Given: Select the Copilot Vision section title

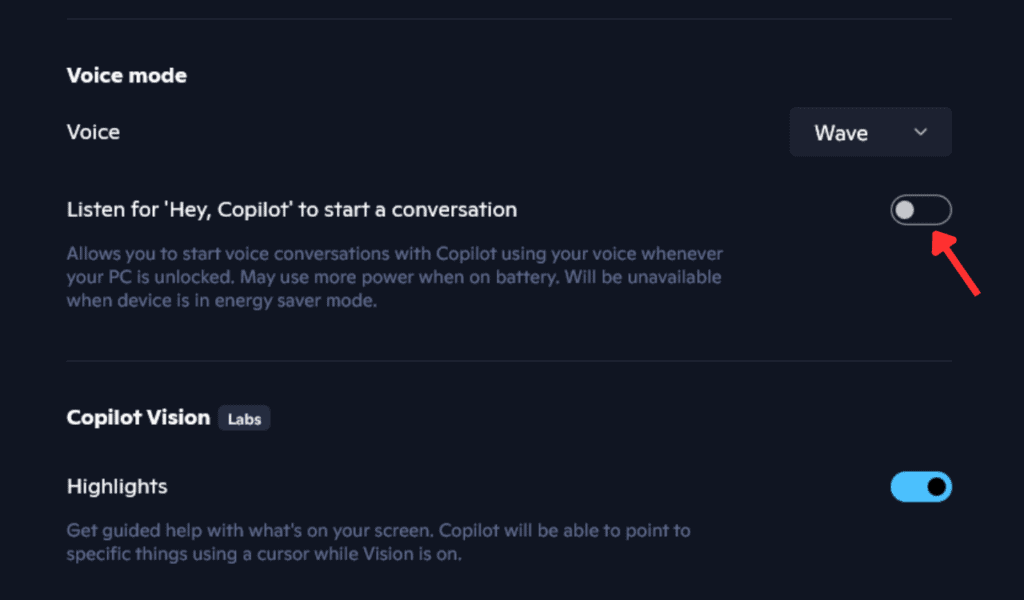Looking at the screenshot, I should coord(137,418).
